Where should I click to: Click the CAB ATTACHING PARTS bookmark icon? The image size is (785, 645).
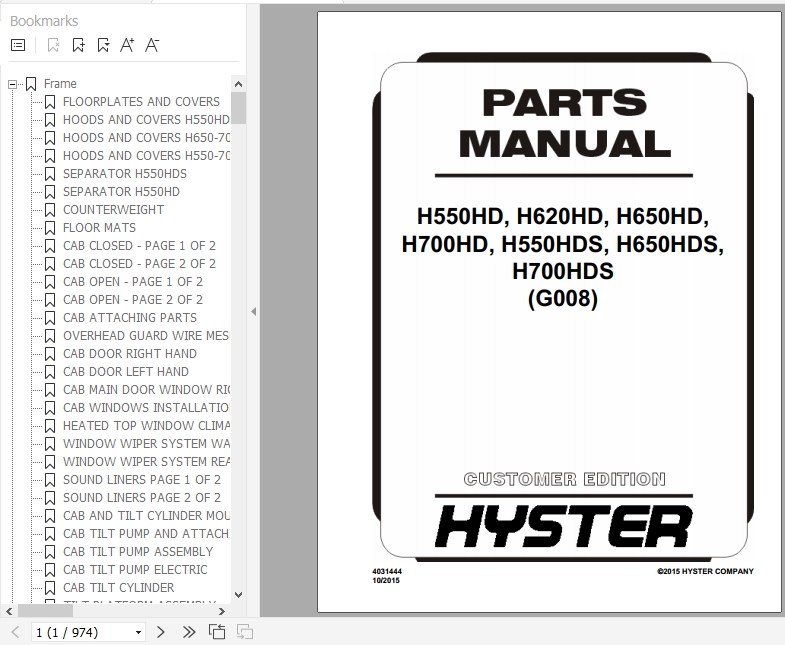pyautogui.click(x=50, y=318)
